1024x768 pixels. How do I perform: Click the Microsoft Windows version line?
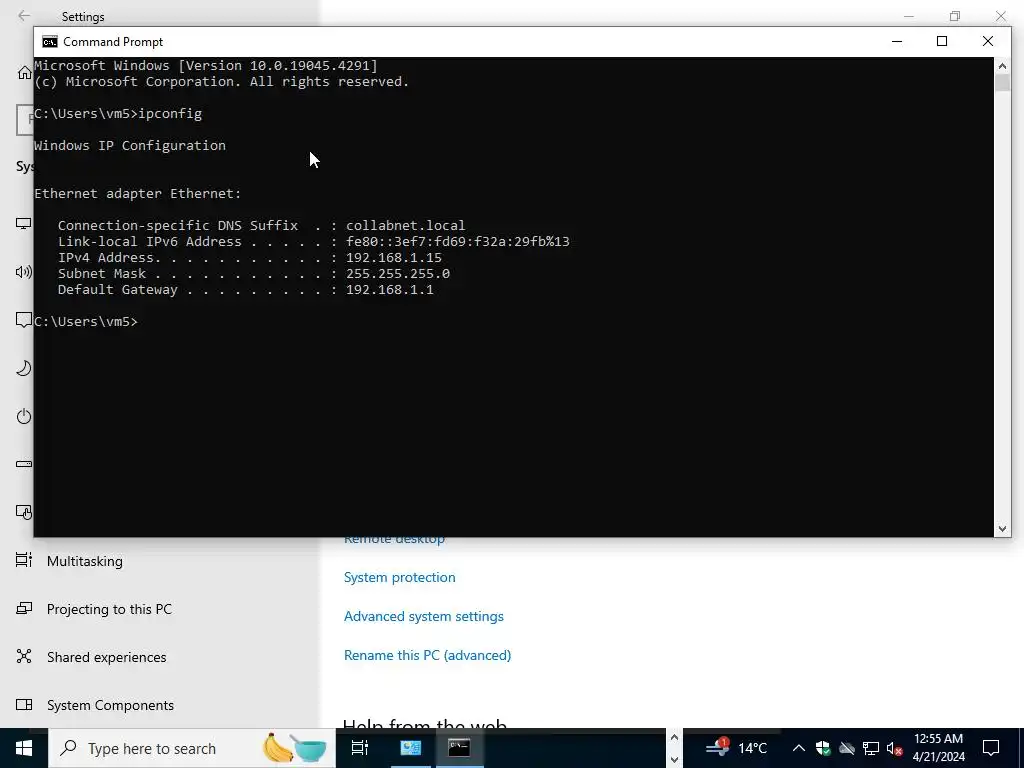[x=206, y=65]
